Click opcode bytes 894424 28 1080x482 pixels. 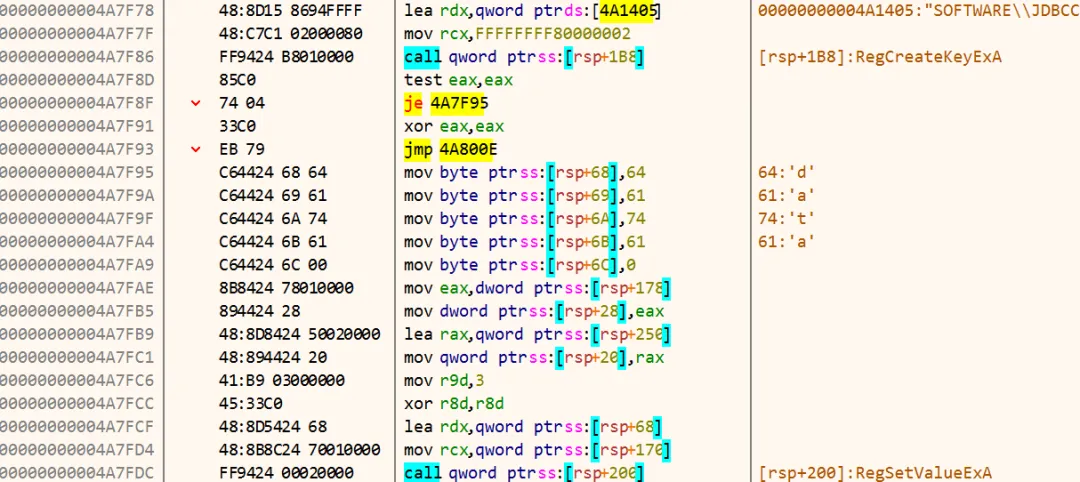[260, 311]
